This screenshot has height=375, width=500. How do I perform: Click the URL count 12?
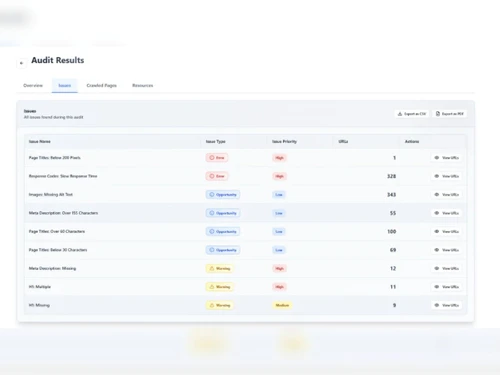point(393,268)
